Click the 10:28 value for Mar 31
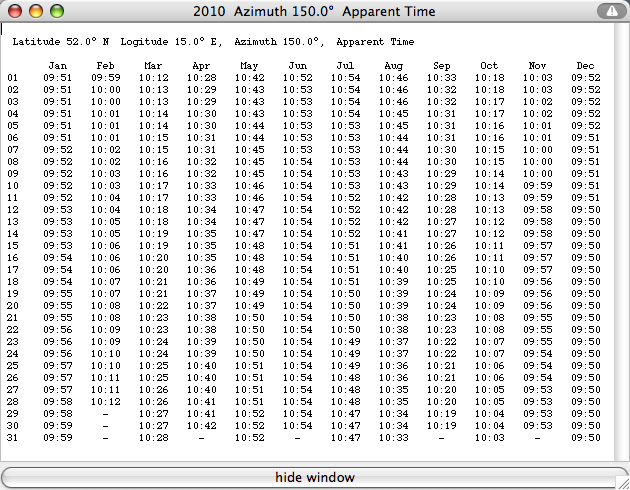630x490 pixels. pos(153,437)
